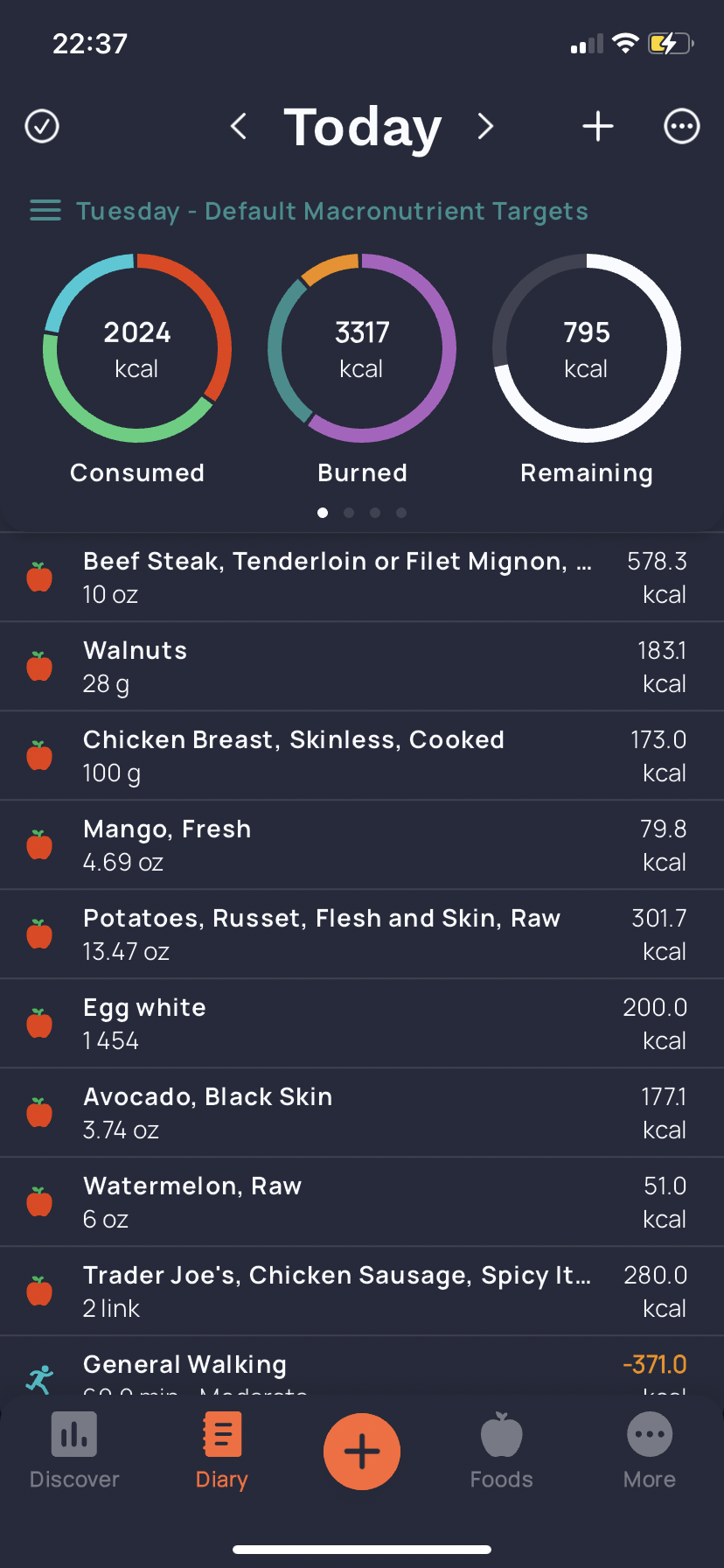The height and width of the screenshot is (1568, 724).
Task: Open Tuesday Default Macronutrient Targets link
Action: click(x=332, y=211)
